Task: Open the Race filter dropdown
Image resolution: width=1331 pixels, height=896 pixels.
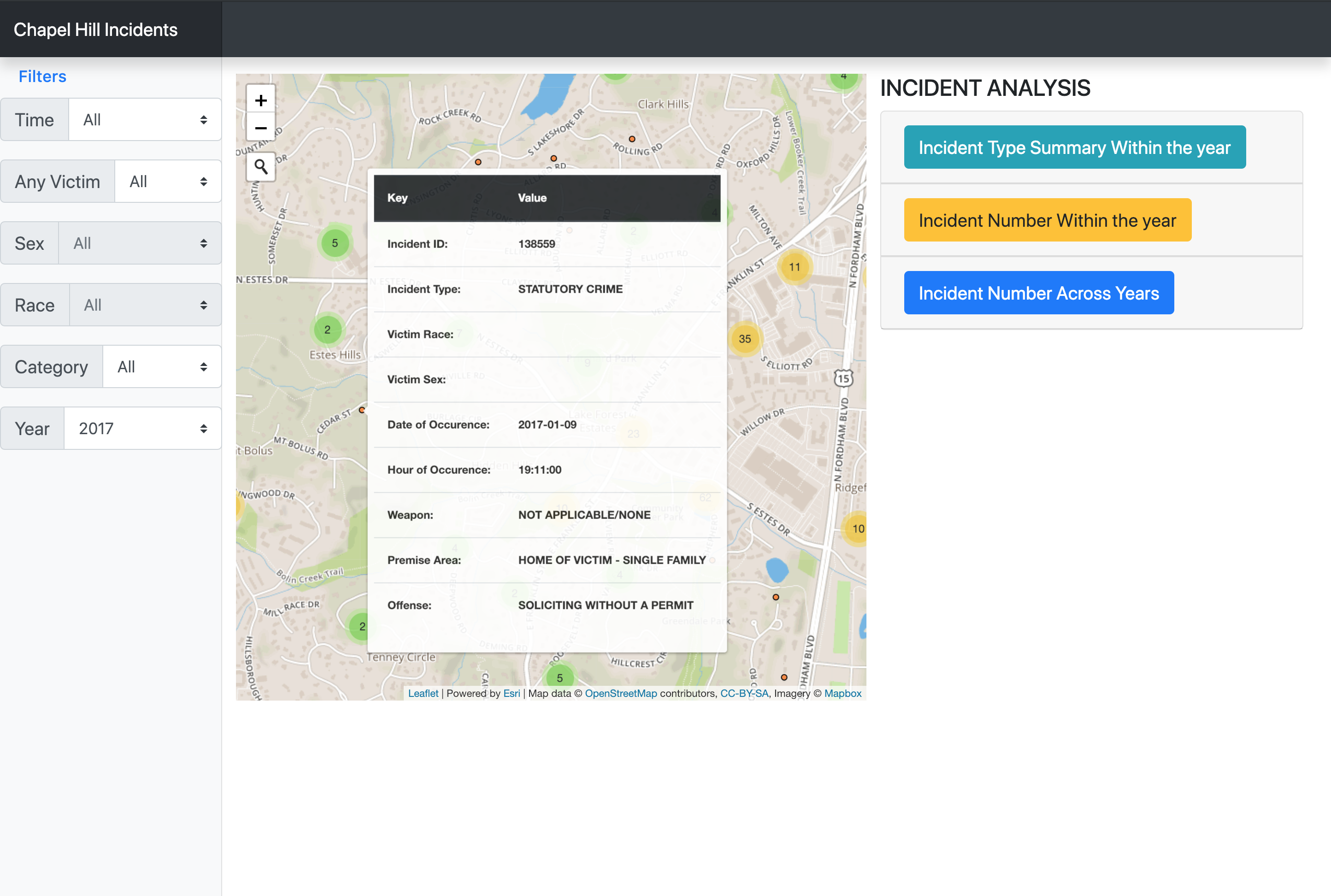Action: 145,305
